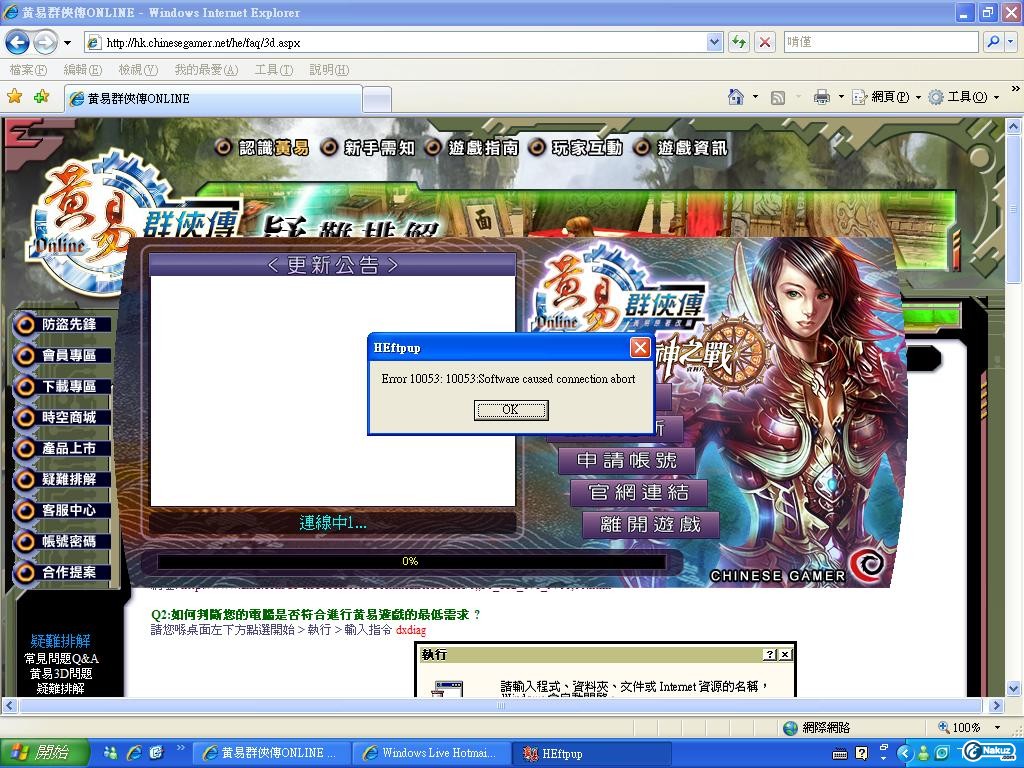Click the IE Forward arrow button
This screenshot has width=1024, height=768.
(x=45, y=43)
